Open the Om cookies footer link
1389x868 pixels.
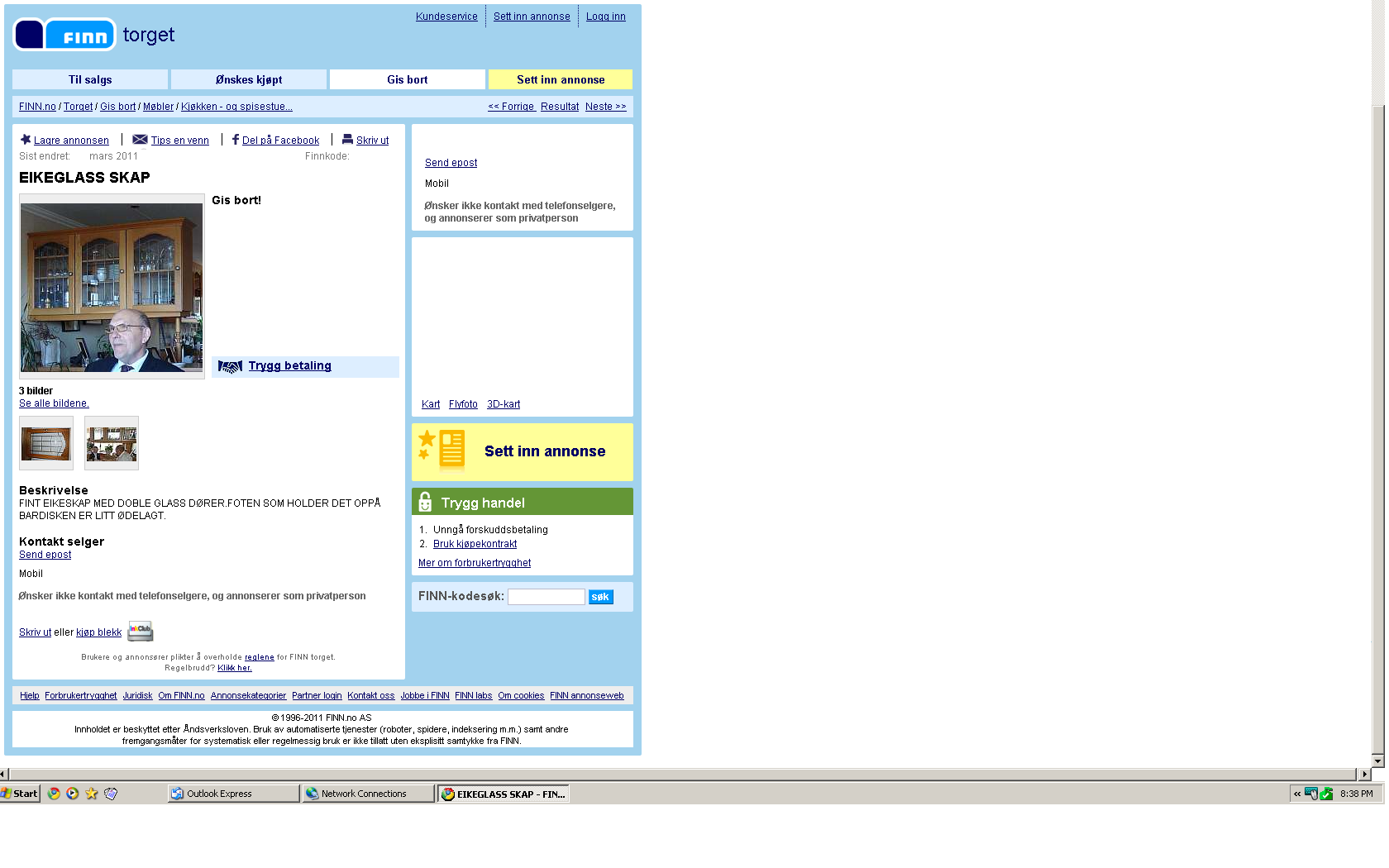coord(521,695)
